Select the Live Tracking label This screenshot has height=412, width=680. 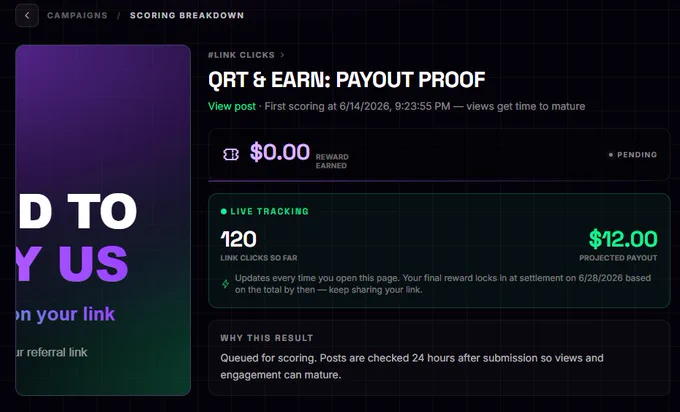[269, 212]
